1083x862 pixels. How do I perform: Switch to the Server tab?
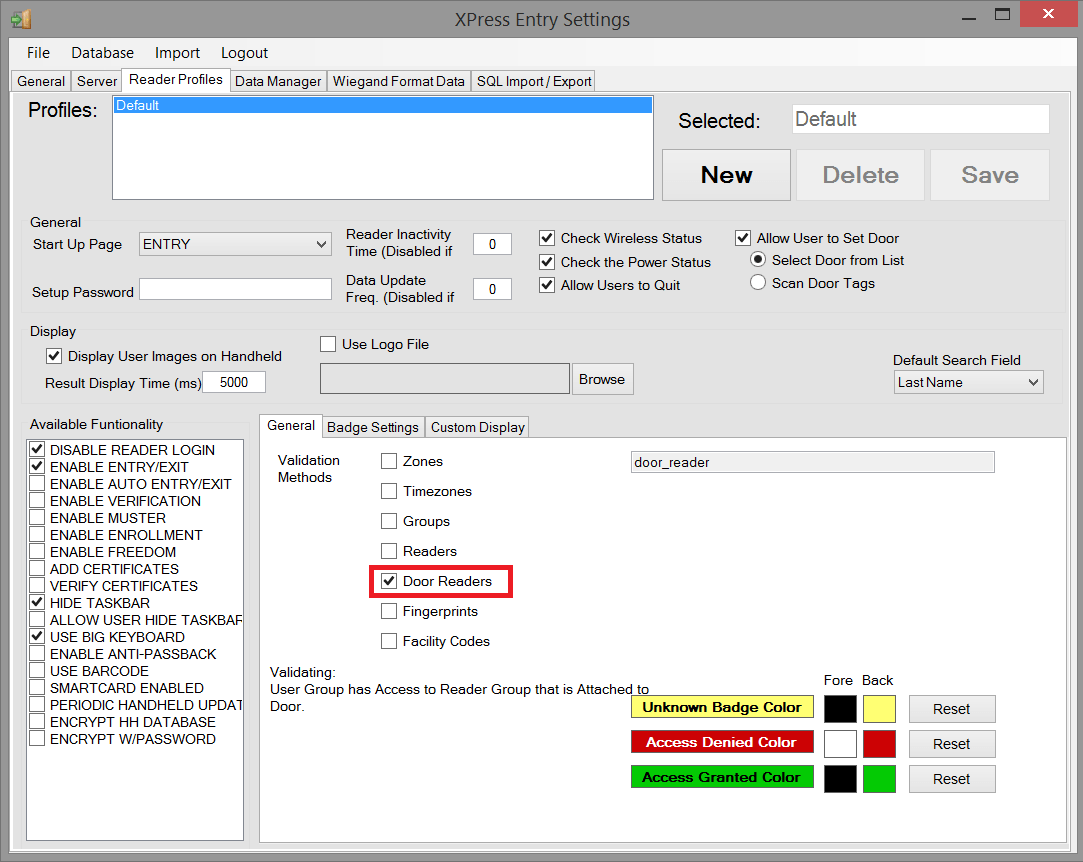97,82
